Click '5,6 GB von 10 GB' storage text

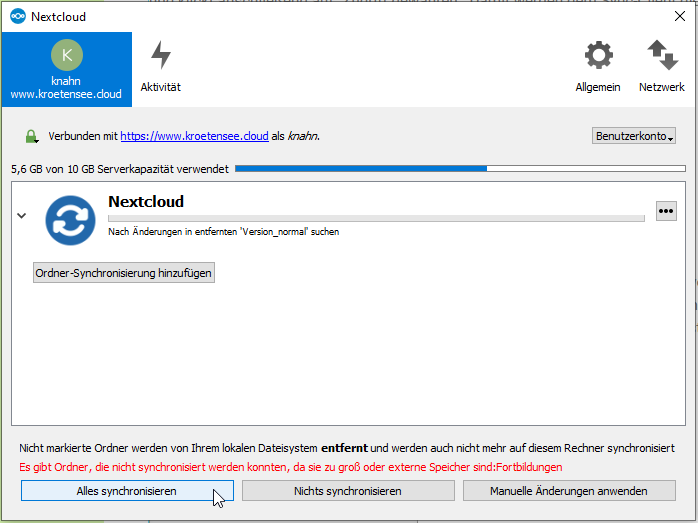pyautogui.click(x=120, y=169)
